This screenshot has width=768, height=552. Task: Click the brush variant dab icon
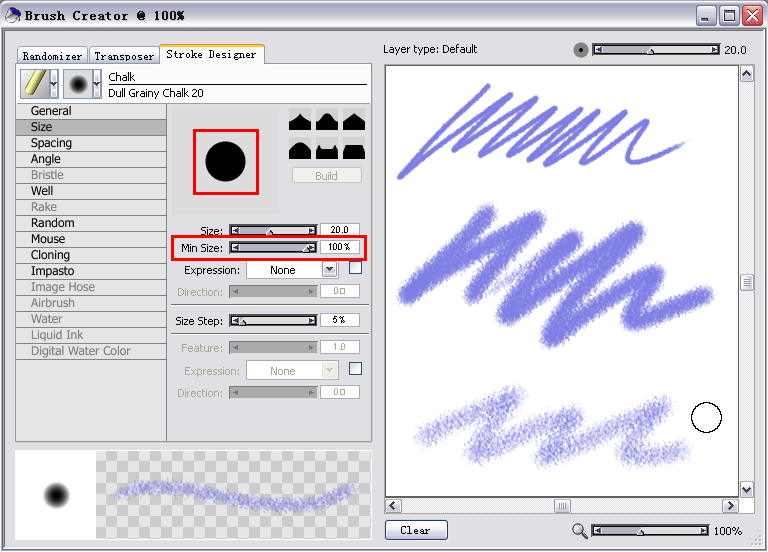click(x=77, y=84)
